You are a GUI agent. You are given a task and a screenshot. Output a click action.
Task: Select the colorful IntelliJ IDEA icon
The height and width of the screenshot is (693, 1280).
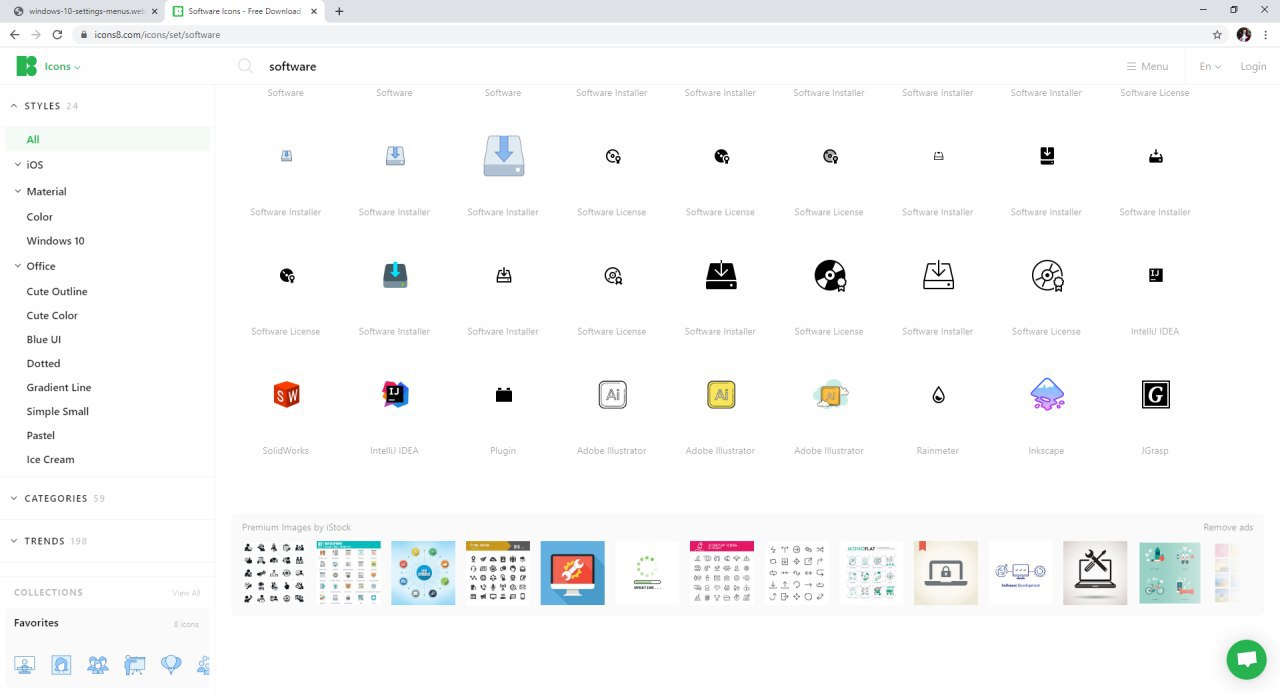pos(395,394)
